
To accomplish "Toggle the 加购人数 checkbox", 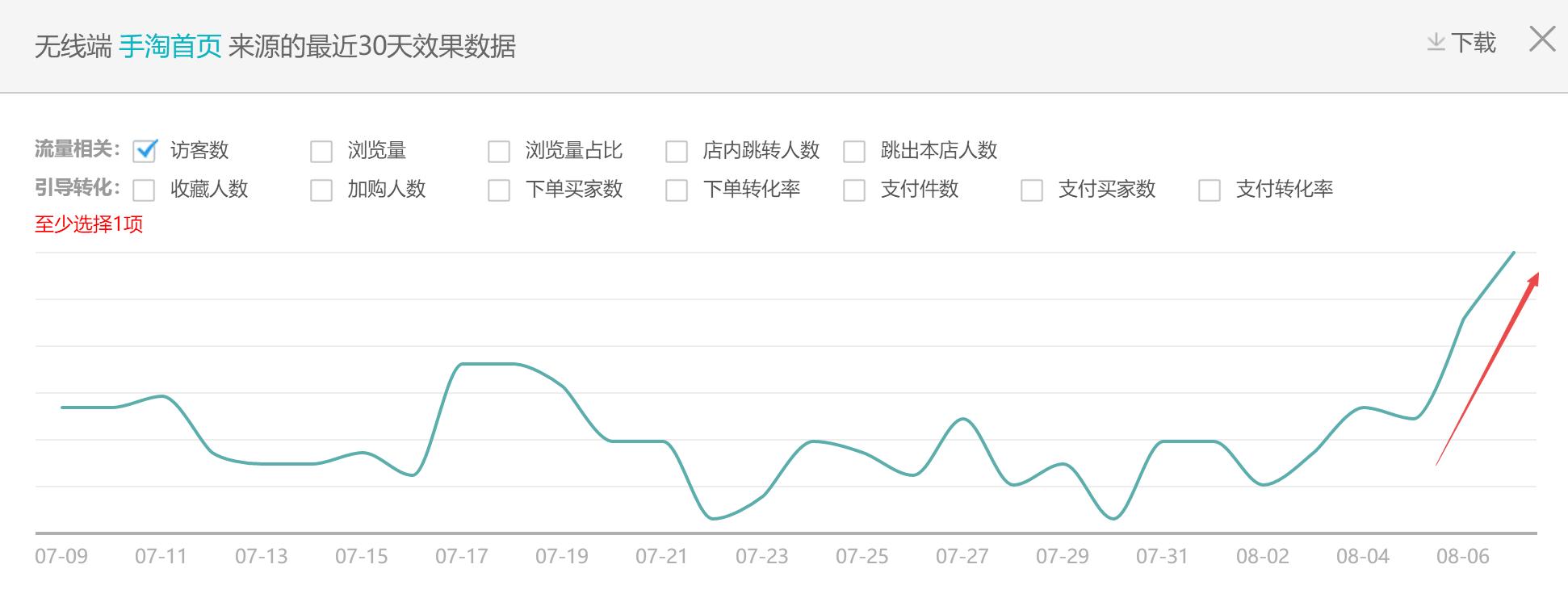I will pyautogui.click(x=321, y=190).
